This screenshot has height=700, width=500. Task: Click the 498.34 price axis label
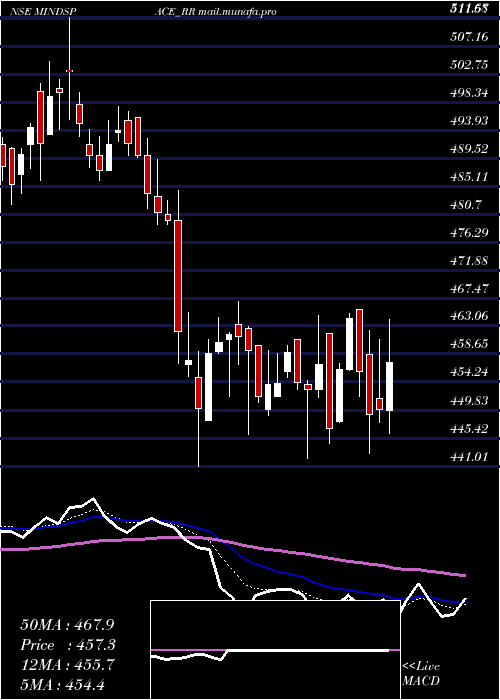pyautogui.click(x=469, y=93)
